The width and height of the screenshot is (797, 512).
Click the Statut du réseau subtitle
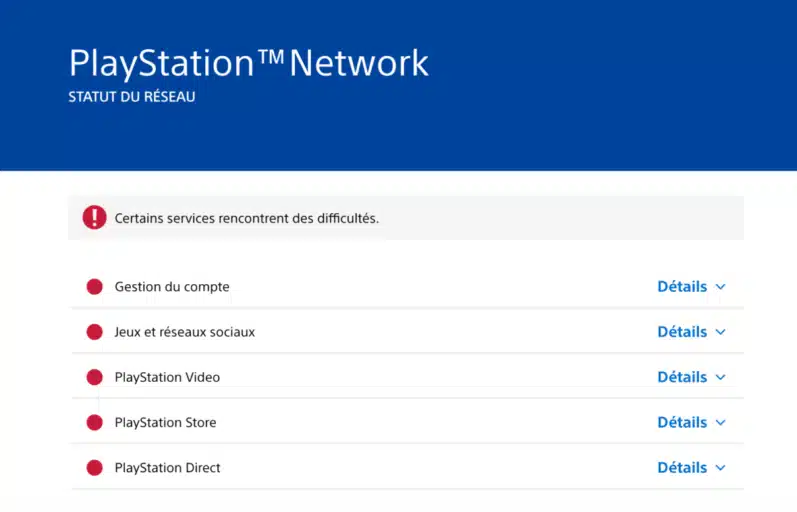click(132, 98)
